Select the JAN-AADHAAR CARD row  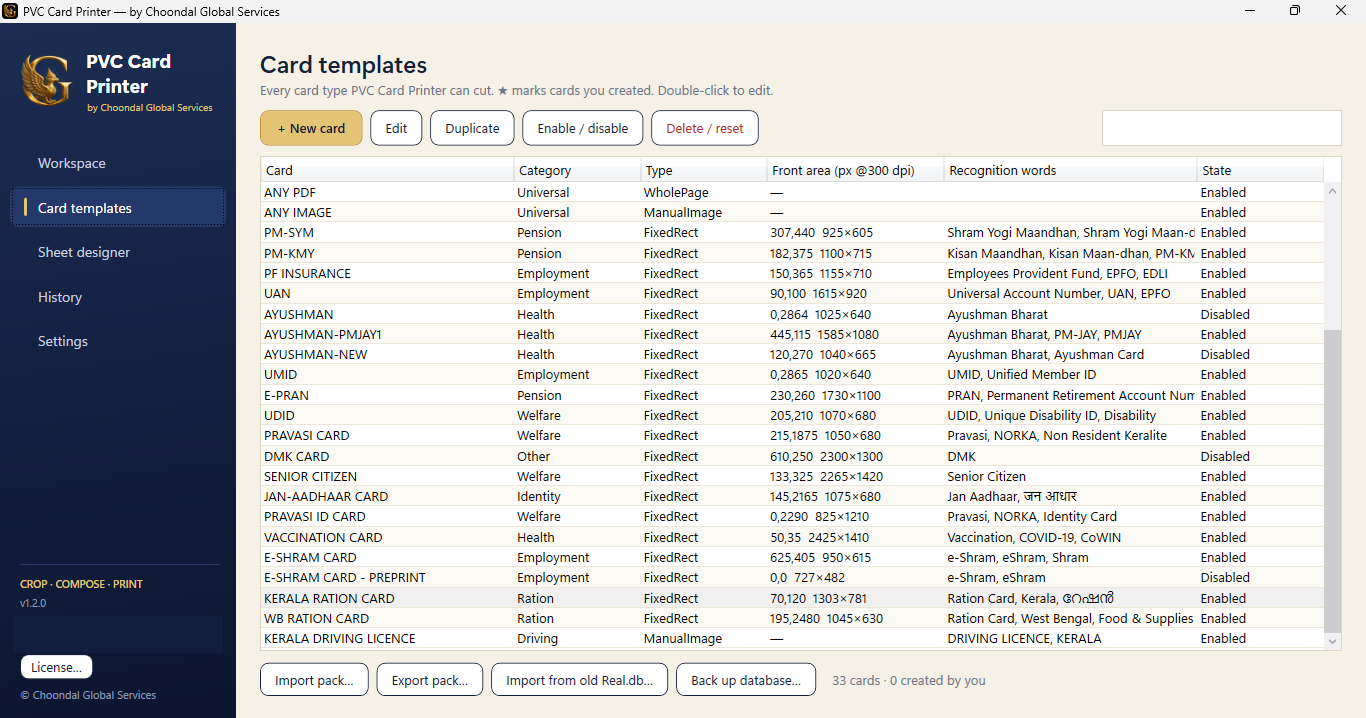click(792, 496)
